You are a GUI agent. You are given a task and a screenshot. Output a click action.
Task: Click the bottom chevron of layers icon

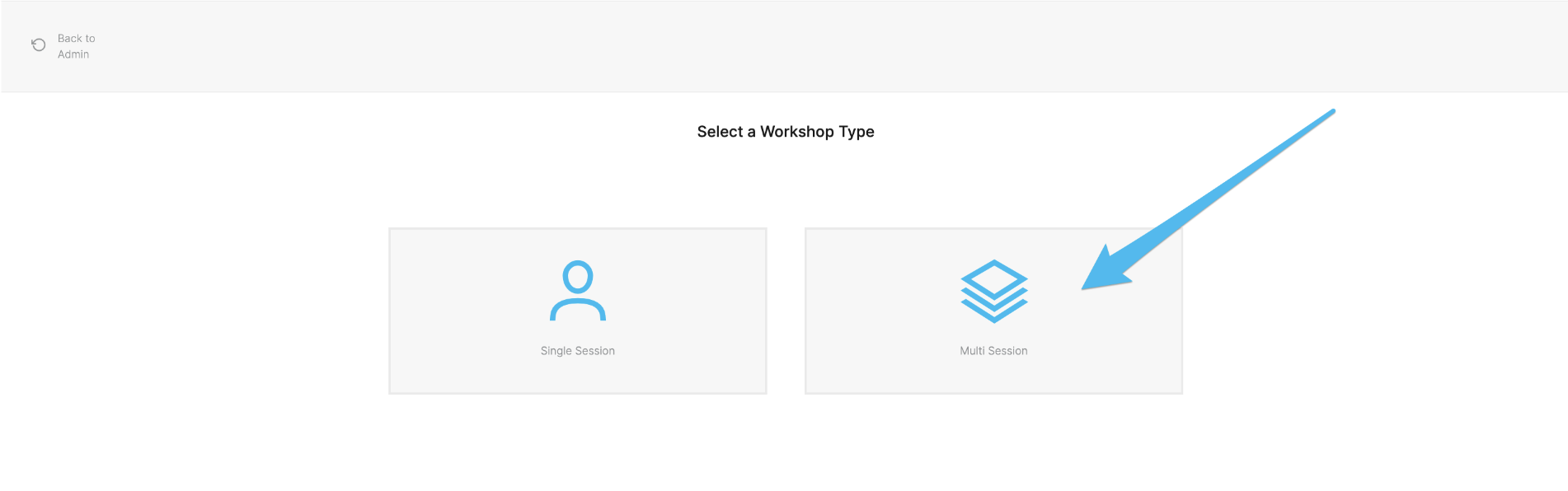(x=993, y=314)
